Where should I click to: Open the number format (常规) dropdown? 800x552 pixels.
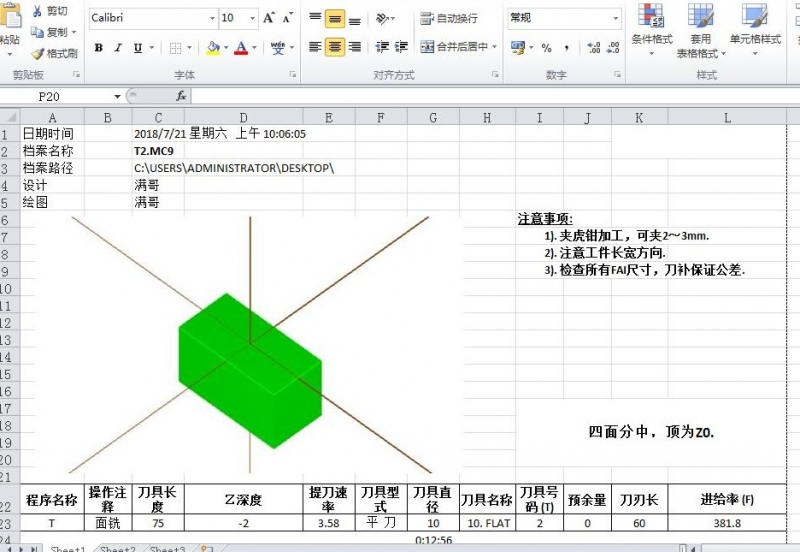coord(616,18)
